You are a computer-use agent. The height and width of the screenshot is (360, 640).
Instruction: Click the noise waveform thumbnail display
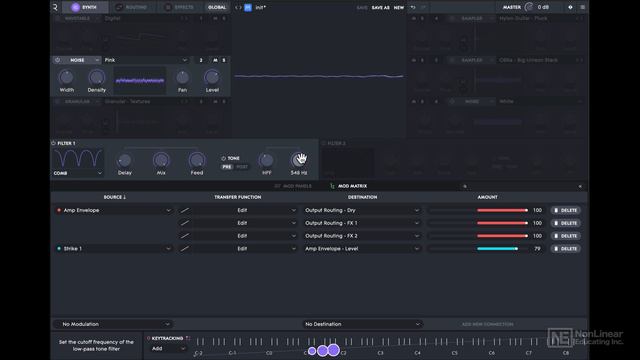pos(140,81)
